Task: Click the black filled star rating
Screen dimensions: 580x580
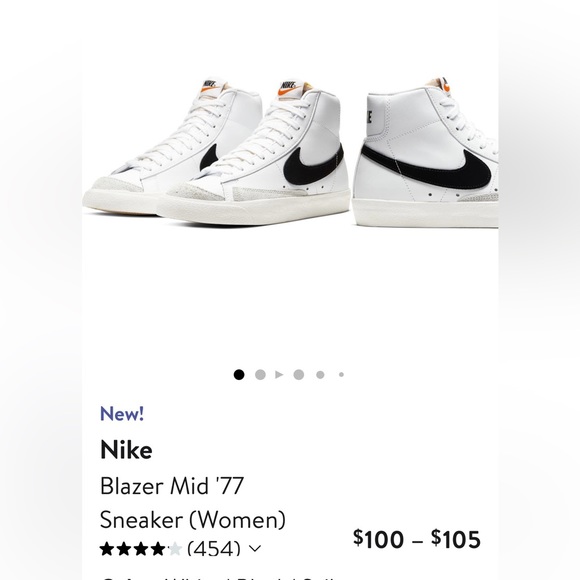Action: 132,549
